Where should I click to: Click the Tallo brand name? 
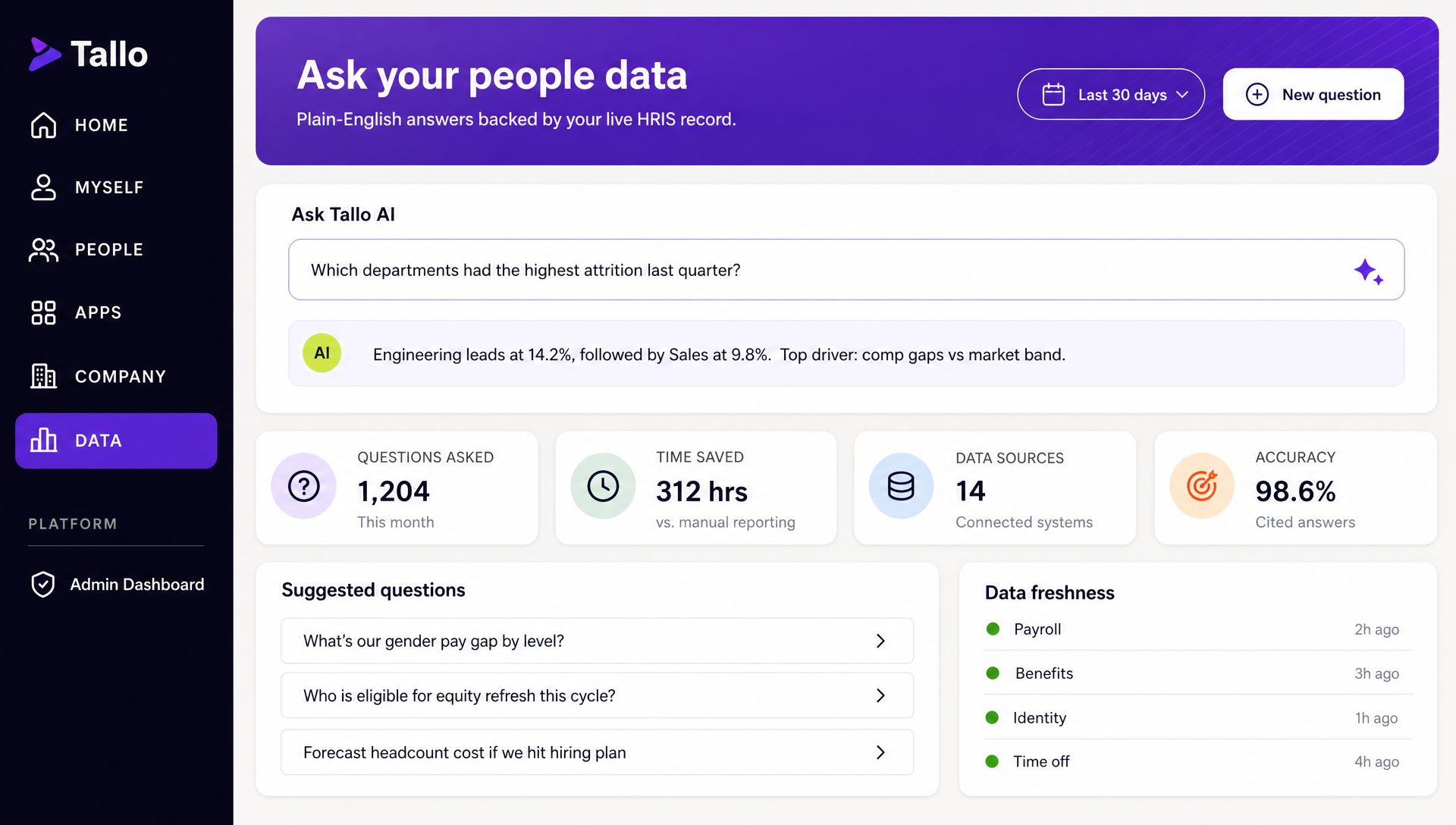109,54
